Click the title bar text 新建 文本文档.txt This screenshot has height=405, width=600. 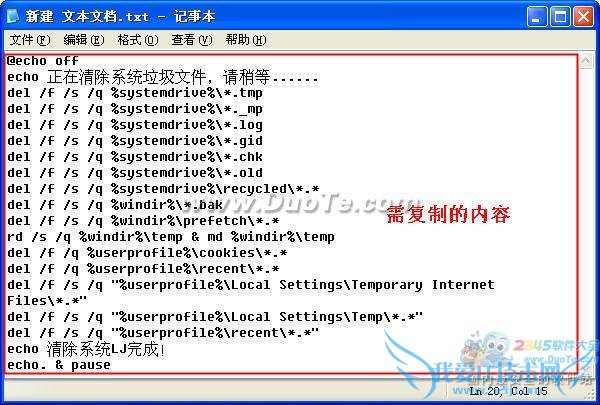(87, 17)
